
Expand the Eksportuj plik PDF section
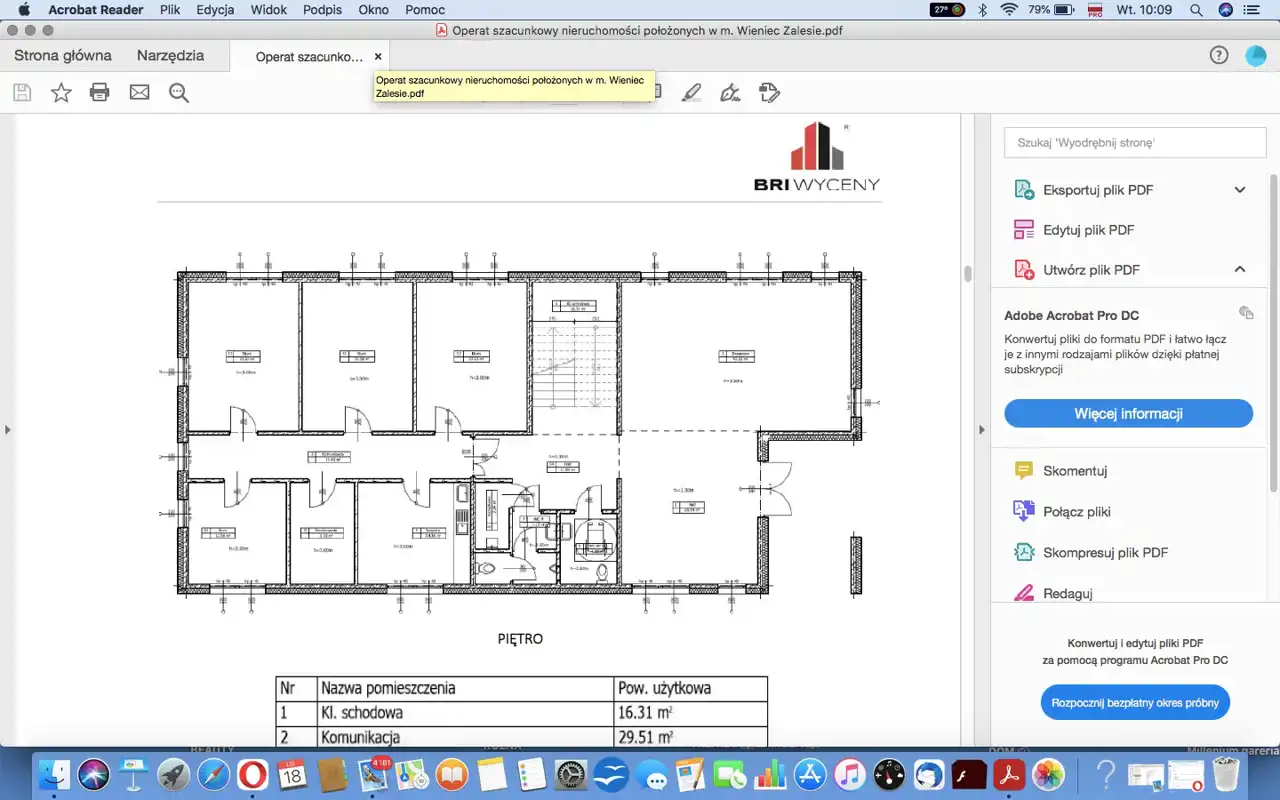coord(1239,190)
